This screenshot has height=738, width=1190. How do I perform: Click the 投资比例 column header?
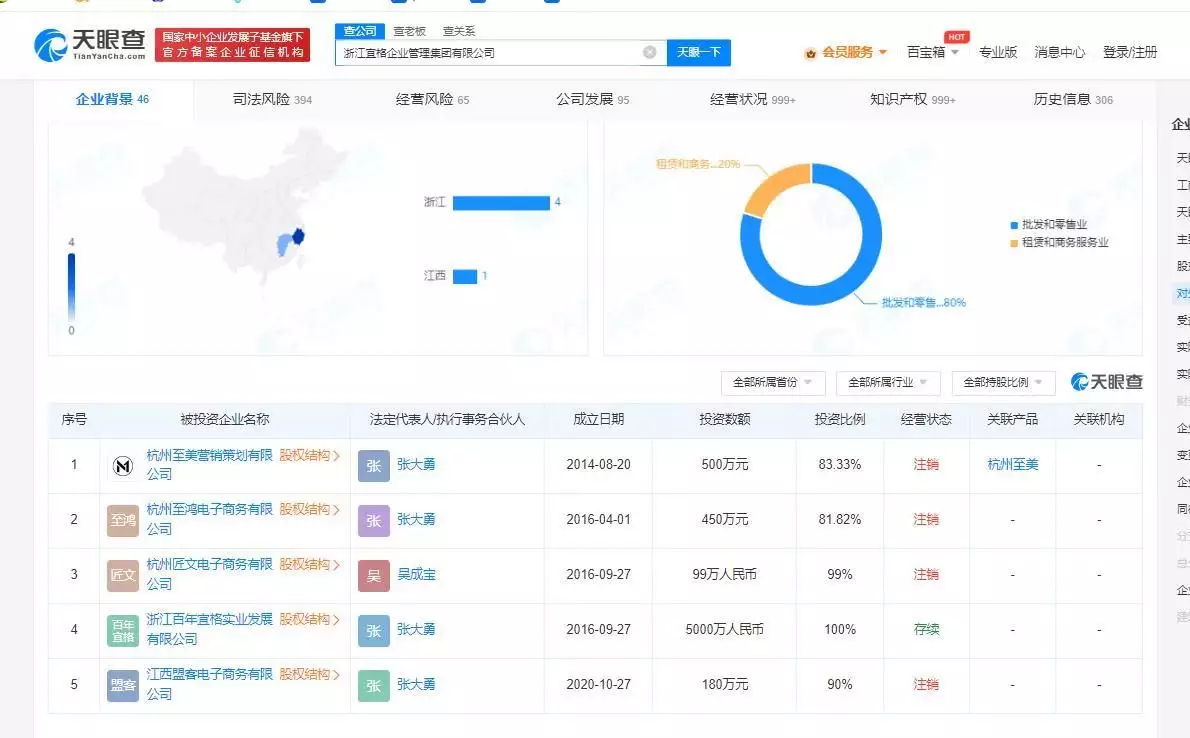(839, 419)
